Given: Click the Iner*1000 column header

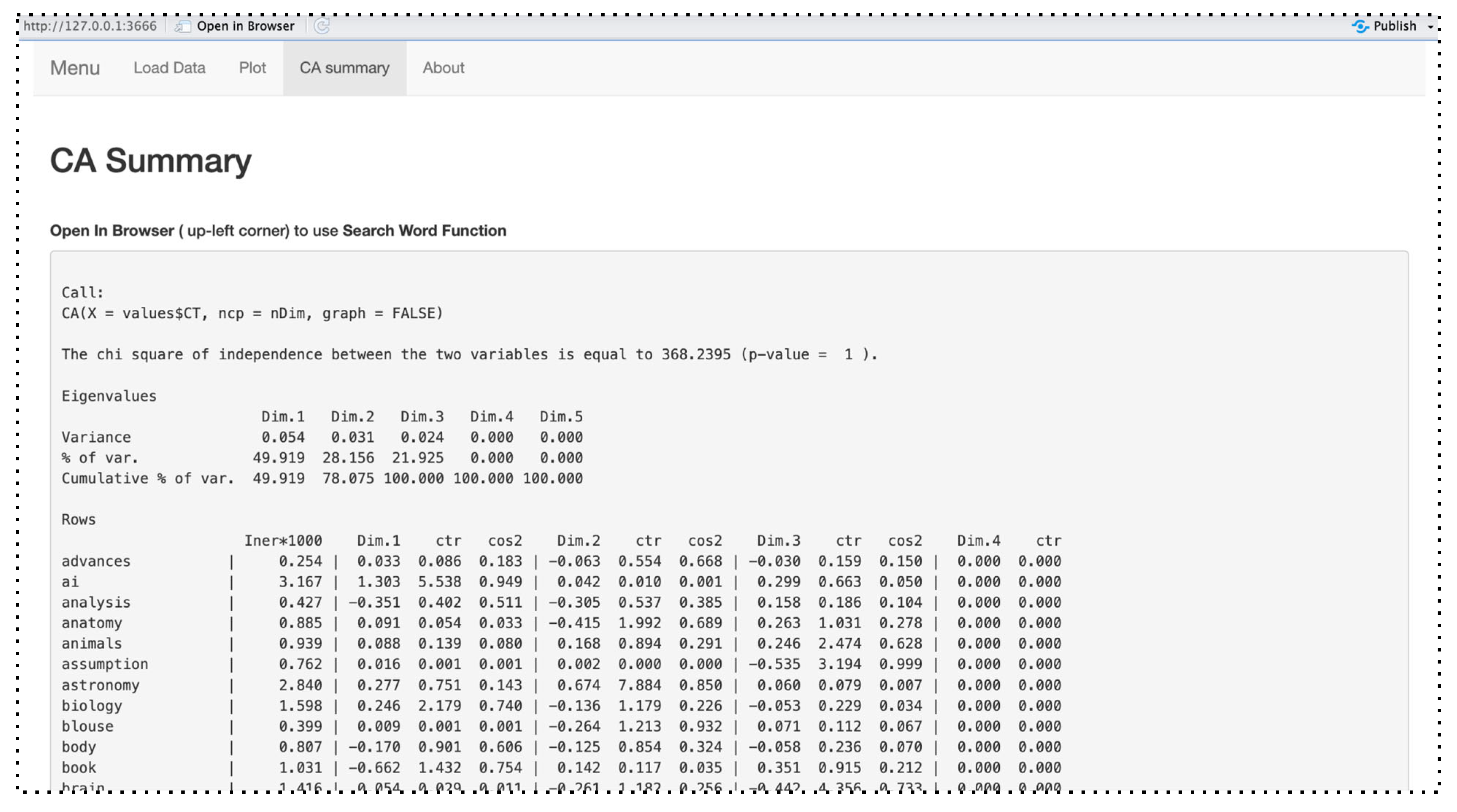Looking at the screenshot, I should click(283, 541).
